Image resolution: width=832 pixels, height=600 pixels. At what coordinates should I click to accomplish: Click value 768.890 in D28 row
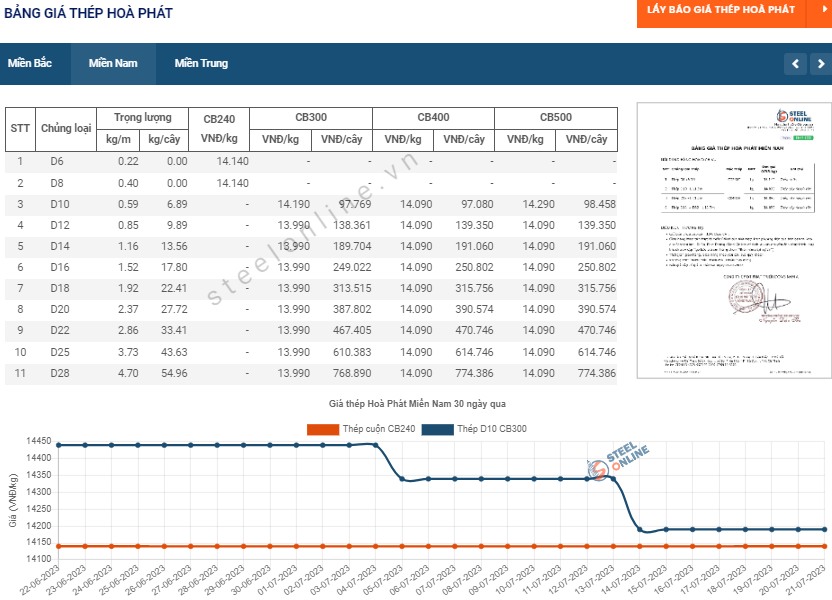(x=352, y=373)
